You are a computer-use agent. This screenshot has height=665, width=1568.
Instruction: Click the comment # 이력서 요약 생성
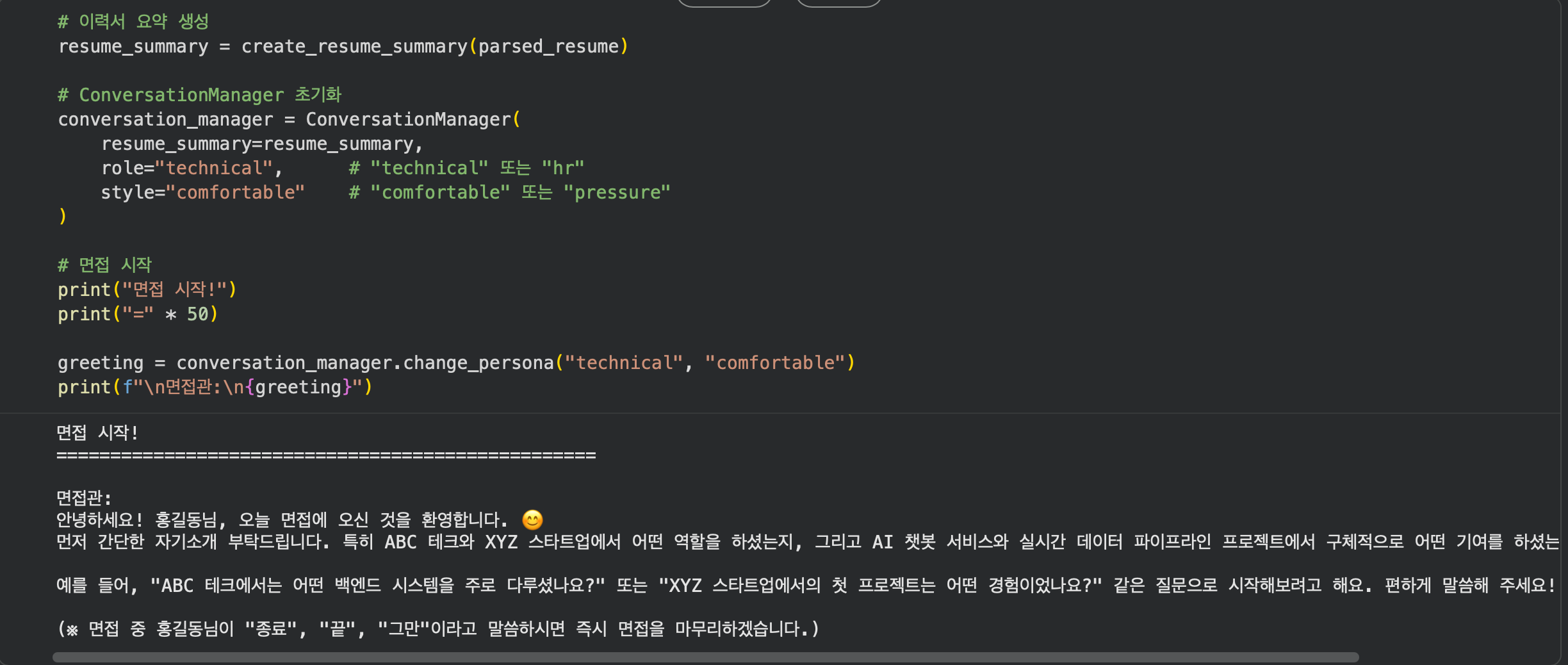click(x=133, y=21)
